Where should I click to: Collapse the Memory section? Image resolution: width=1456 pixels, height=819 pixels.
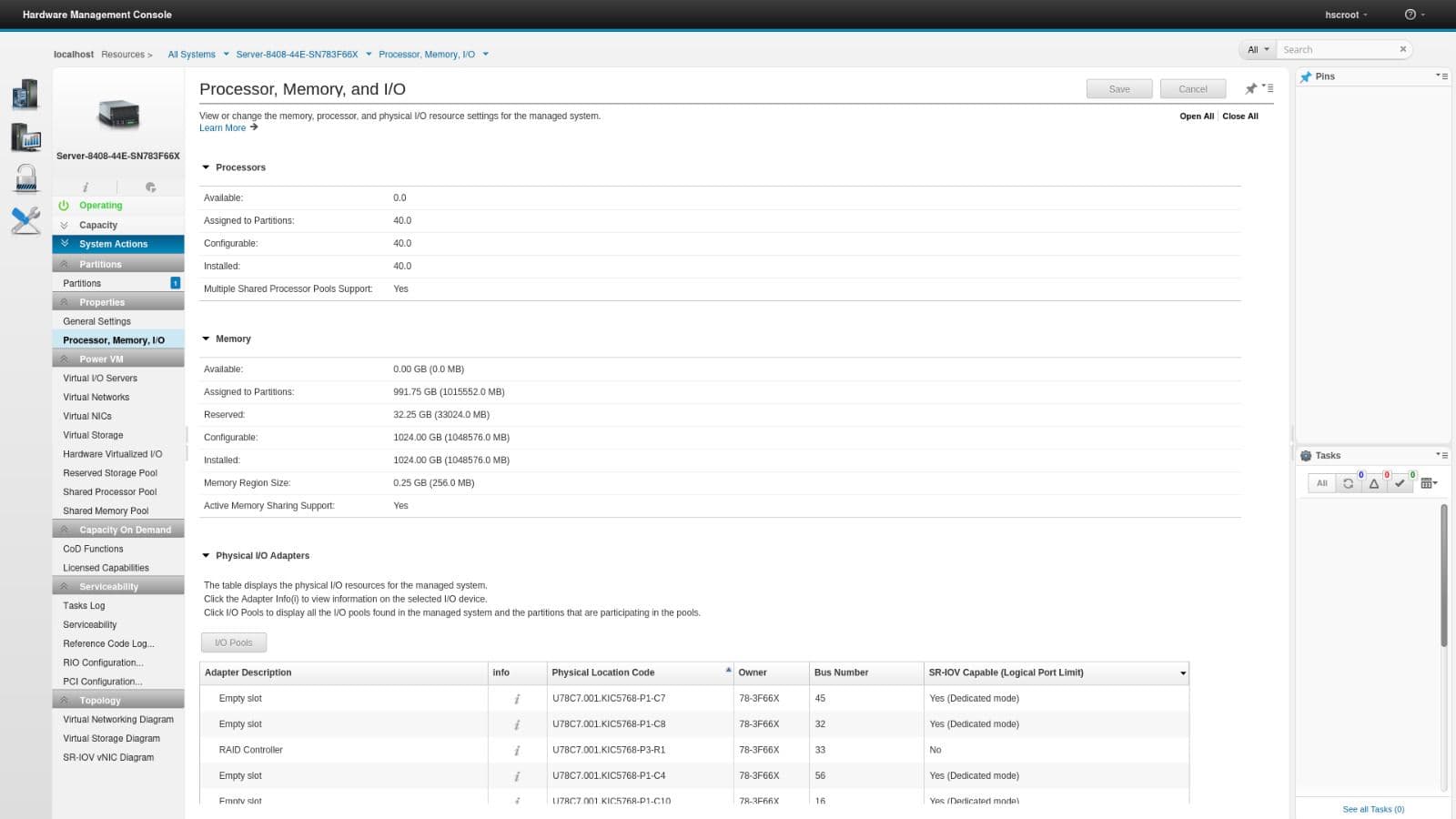[x=206, y=339]
